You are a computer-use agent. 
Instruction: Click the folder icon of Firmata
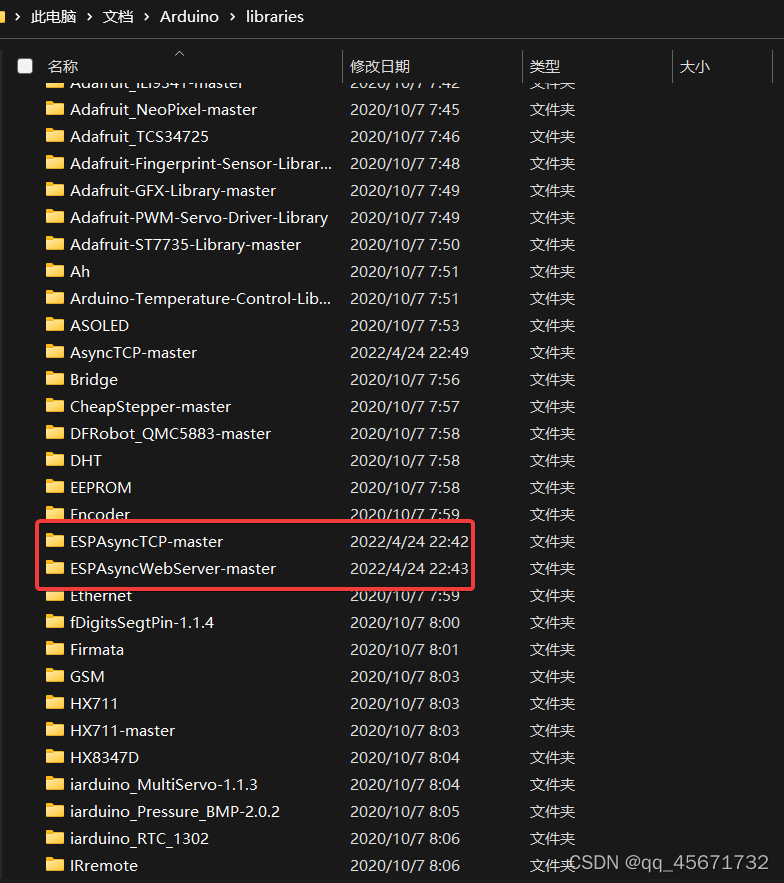point(55,649)
